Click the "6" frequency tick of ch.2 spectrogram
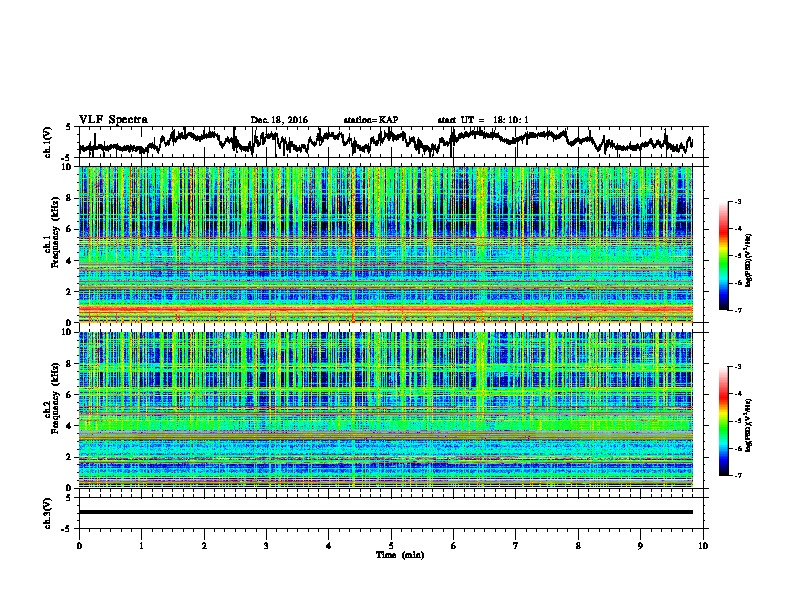 pyautogui.click(x=71, y=395)
